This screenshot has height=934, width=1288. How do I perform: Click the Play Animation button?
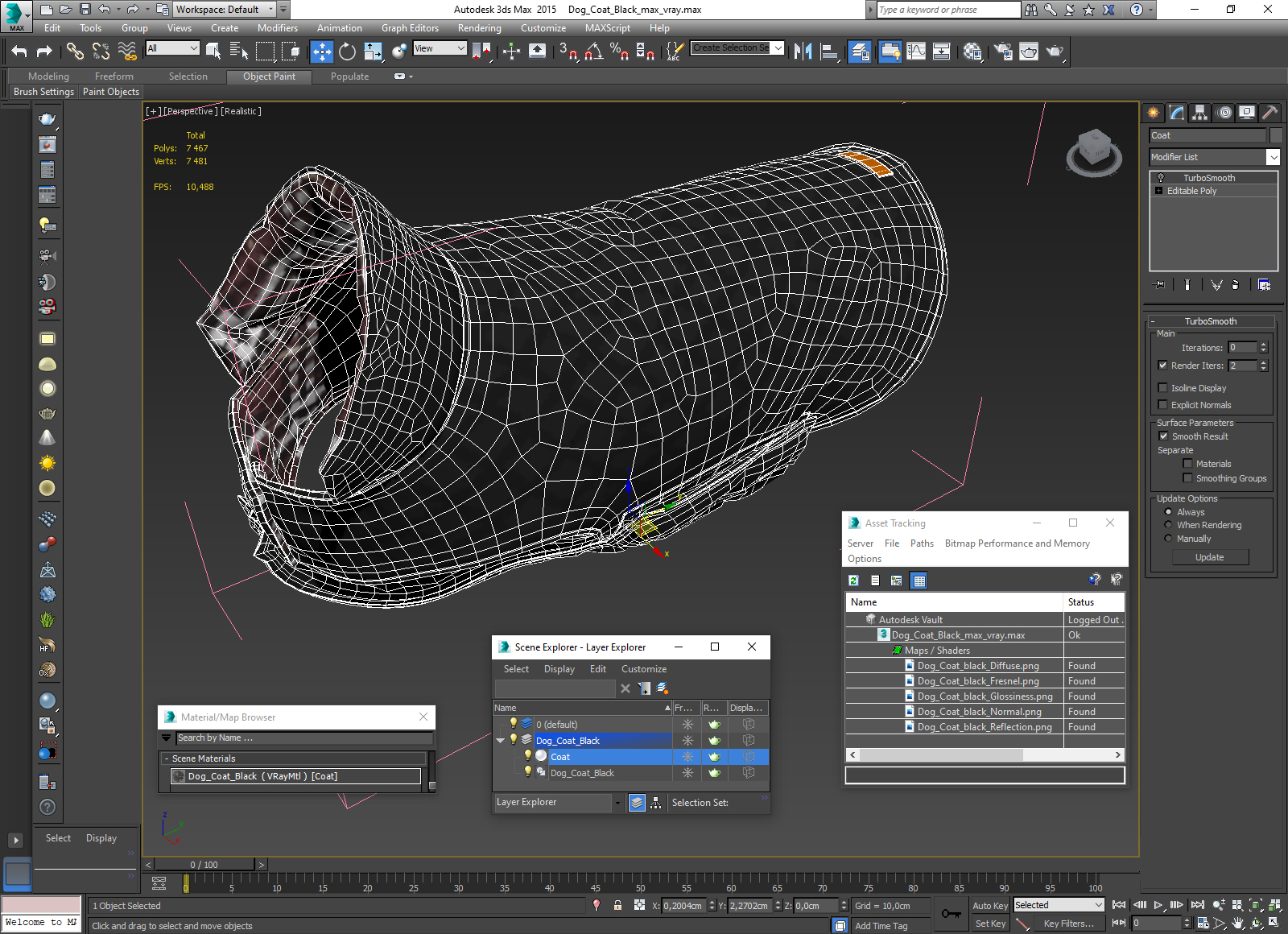coord(1158,905)
